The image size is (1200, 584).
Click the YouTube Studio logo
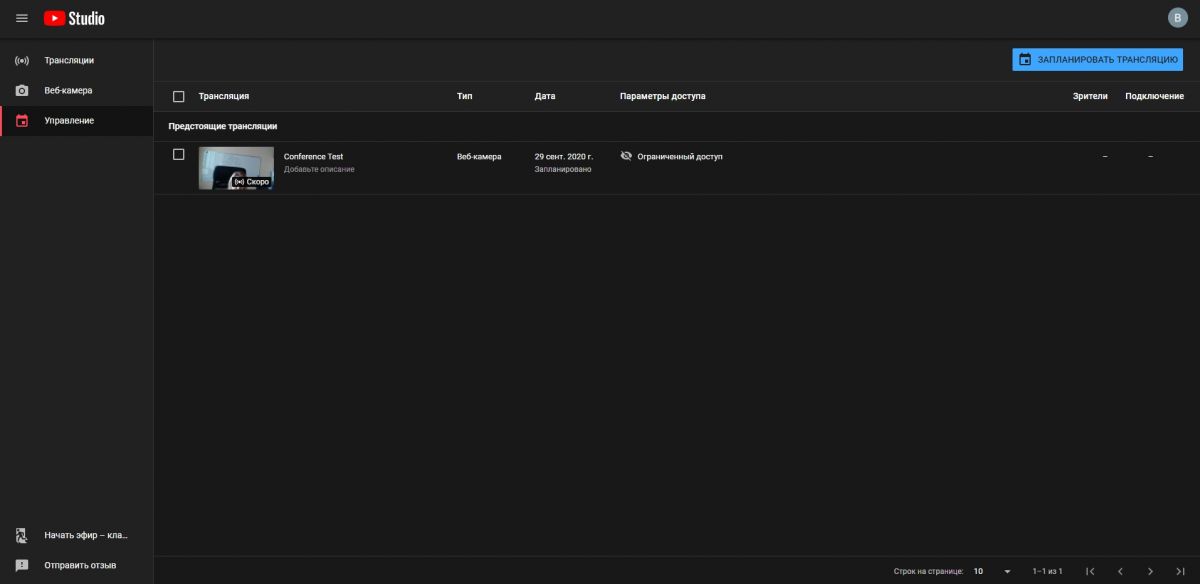point(74,18)
